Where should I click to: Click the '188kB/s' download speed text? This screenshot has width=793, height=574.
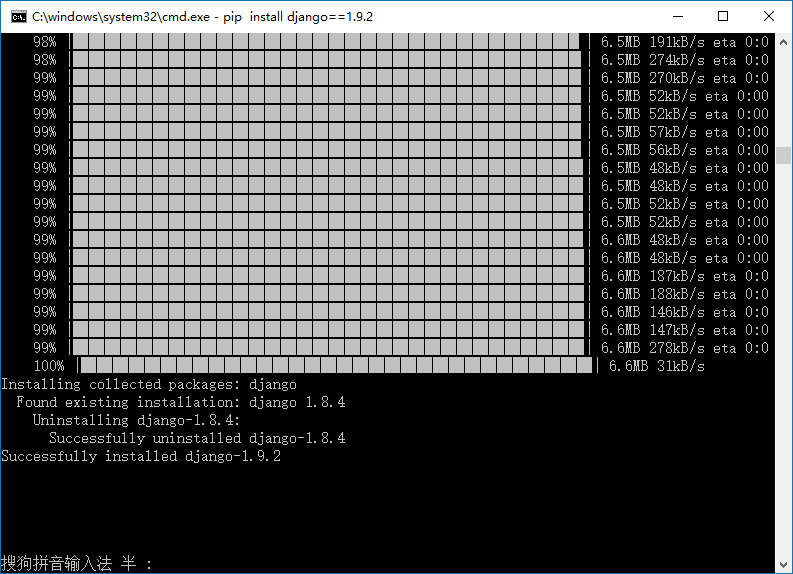coord(677,294)
